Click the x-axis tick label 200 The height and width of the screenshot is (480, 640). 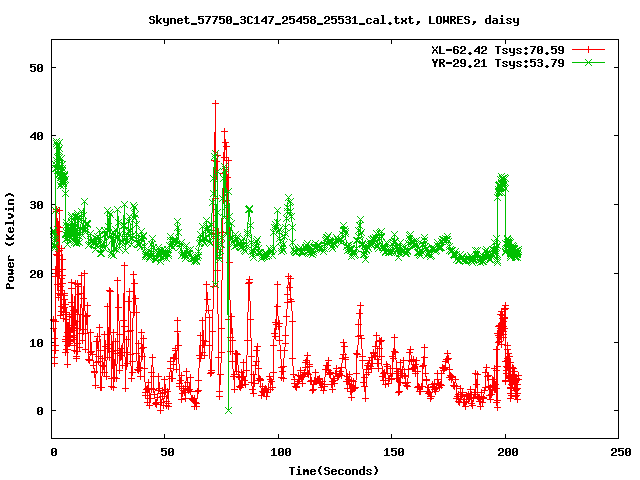pyautogui.click(x=507, y=452)
